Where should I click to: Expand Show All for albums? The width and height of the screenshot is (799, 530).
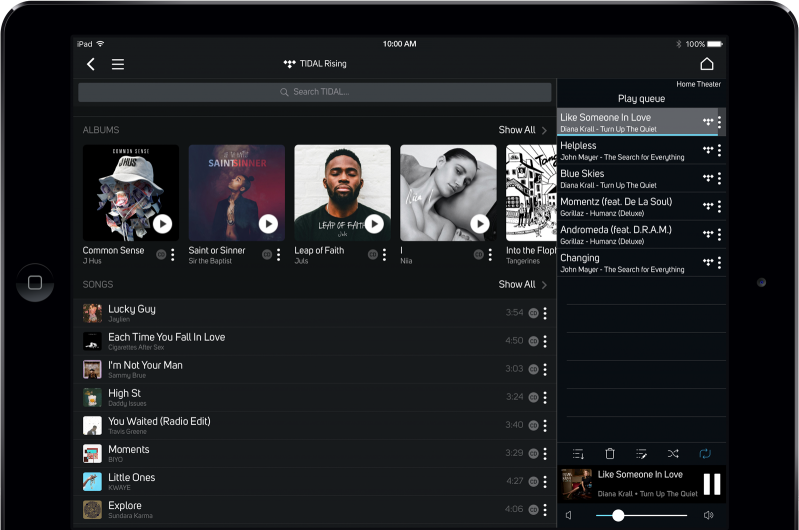click(x=523, y=130)
